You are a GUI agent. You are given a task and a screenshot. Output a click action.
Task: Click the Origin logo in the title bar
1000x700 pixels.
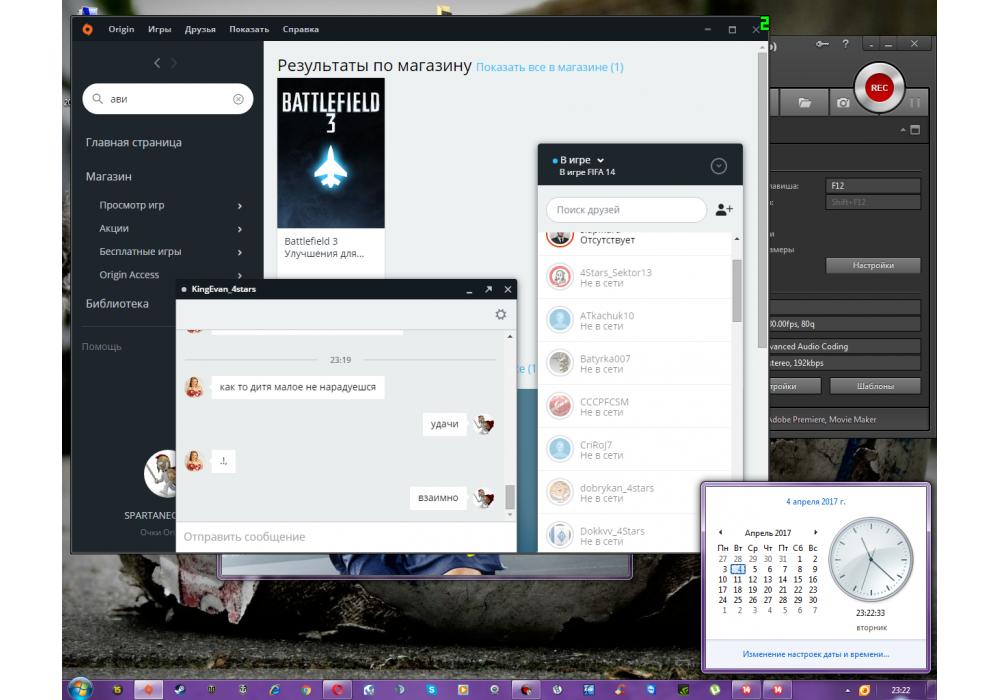tap(87, 29)
